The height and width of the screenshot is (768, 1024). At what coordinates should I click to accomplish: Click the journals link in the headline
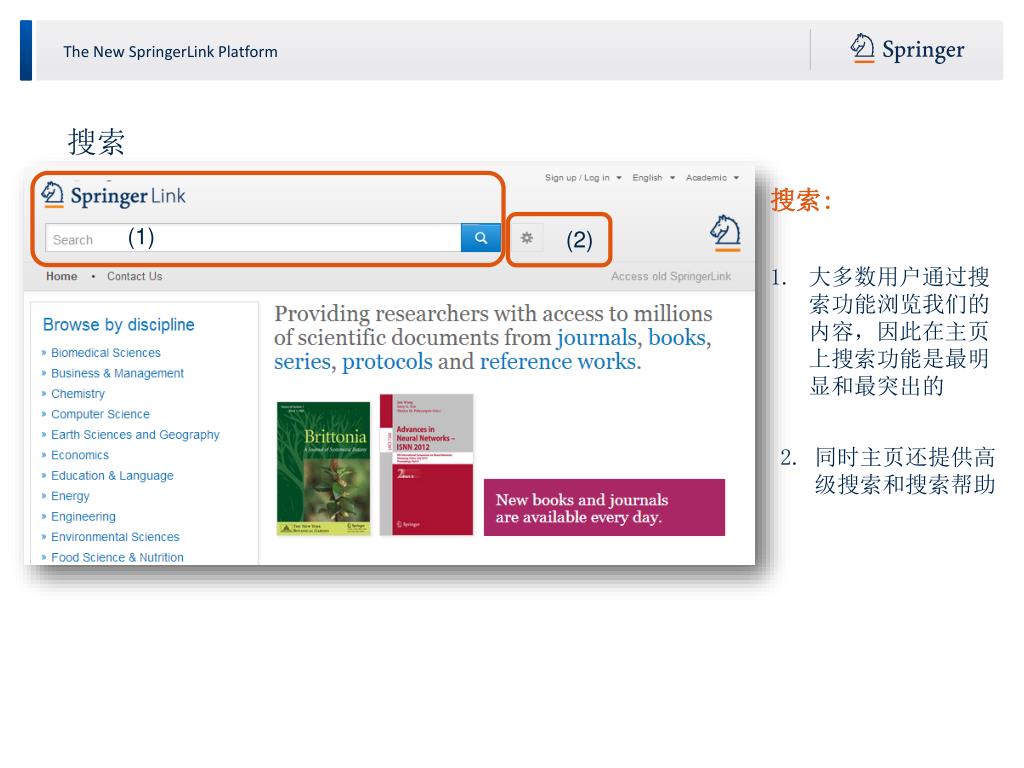point(596,338)
